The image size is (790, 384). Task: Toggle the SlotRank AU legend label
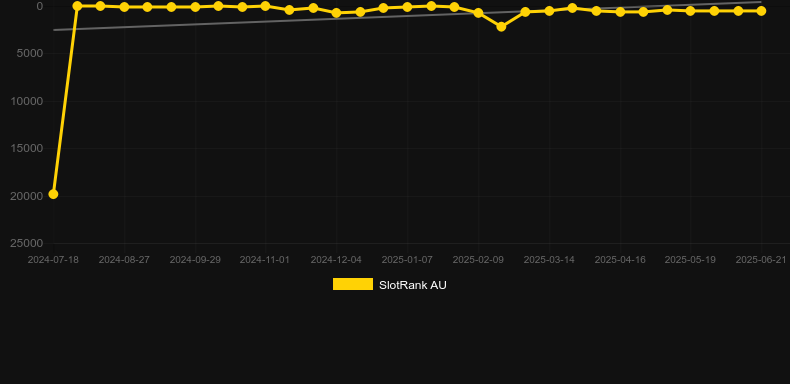(413, 285)
